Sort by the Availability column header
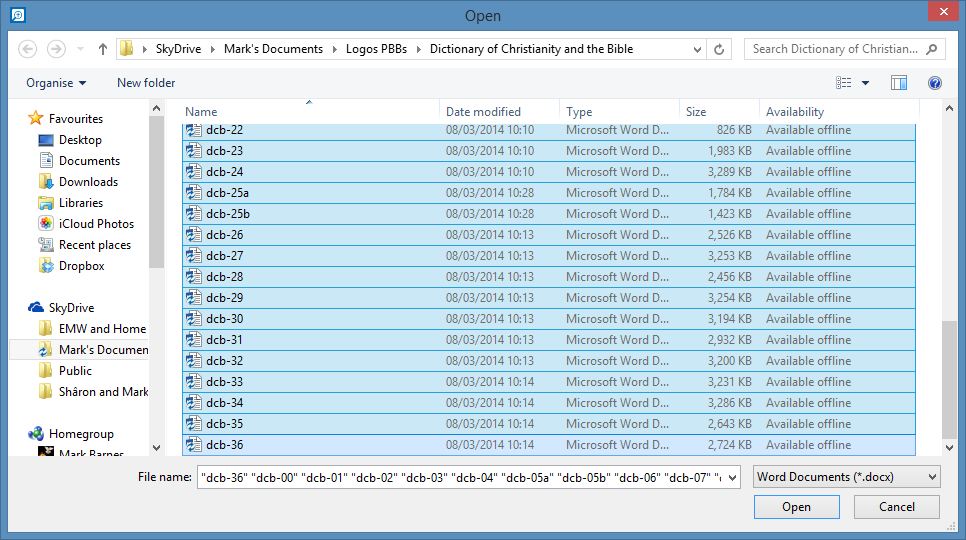Image resolution: width=966 pixels, height=540 pixels. pyautogui.click(x=839, y=111)
